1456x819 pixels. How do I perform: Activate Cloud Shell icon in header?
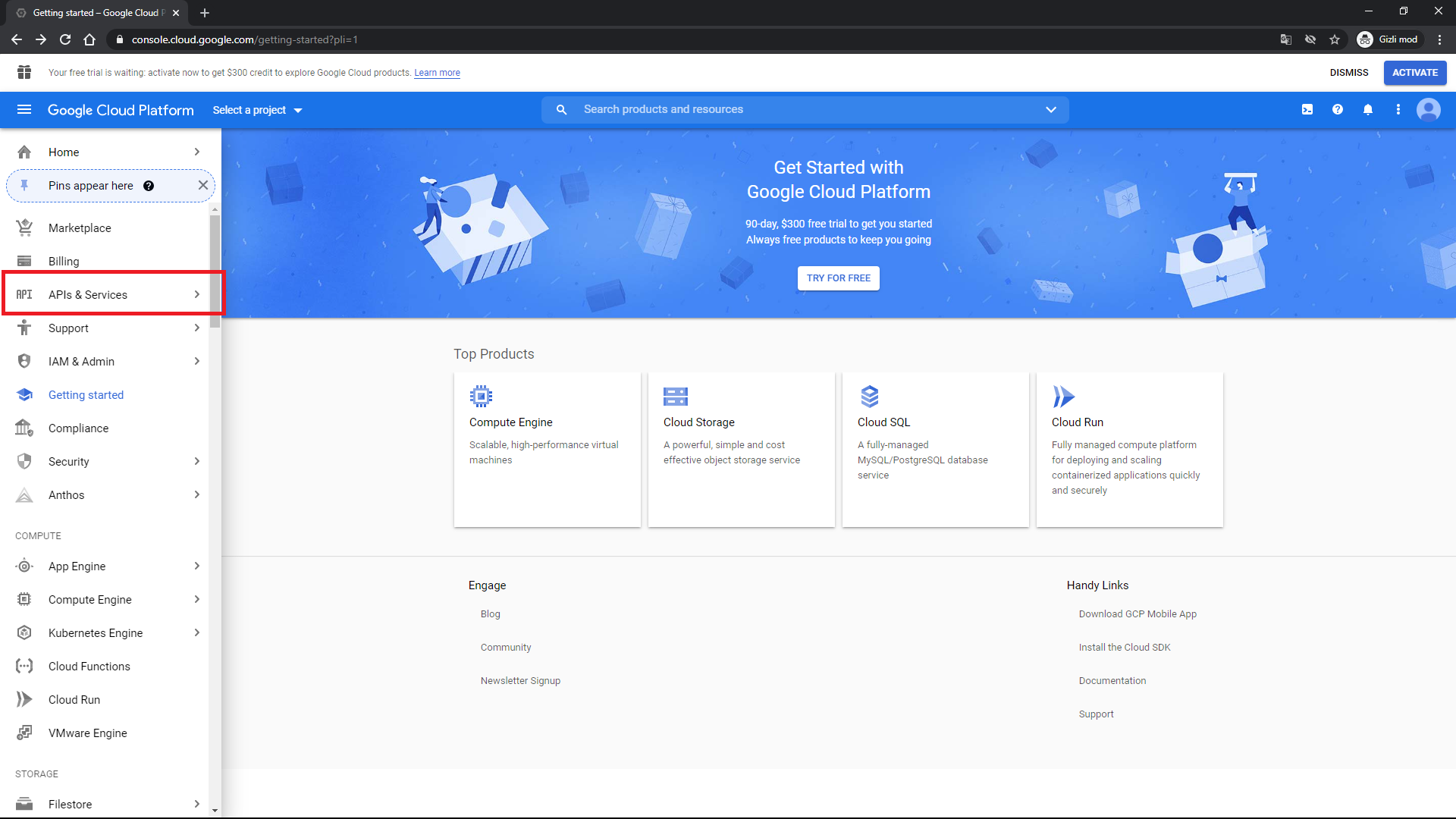coord(1307,110)
